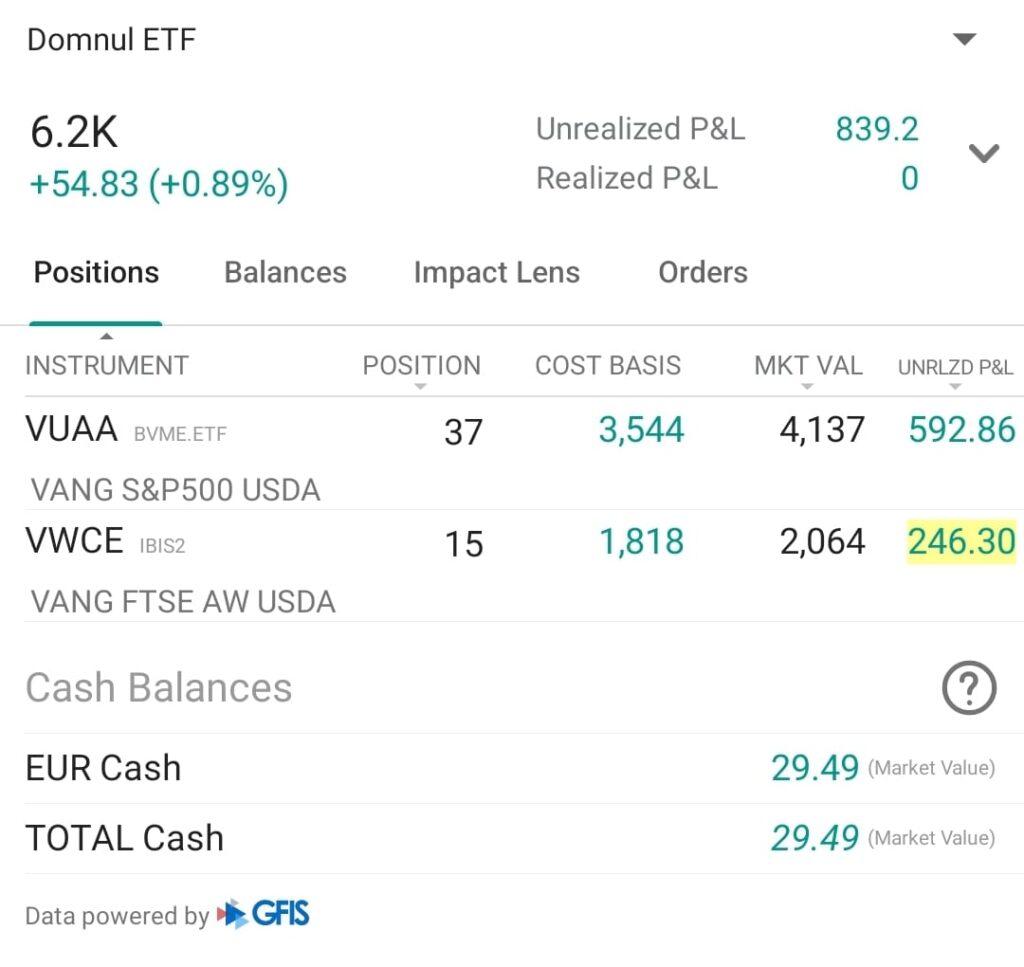Click the GFIS logo
This screenshot has height=967, width=1024.
[264, 914]
